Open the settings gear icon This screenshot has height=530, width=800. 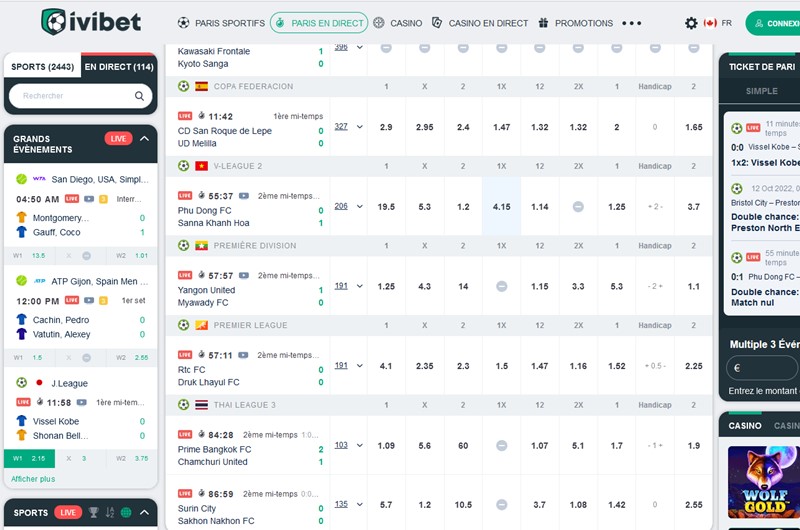click(691, 23)
